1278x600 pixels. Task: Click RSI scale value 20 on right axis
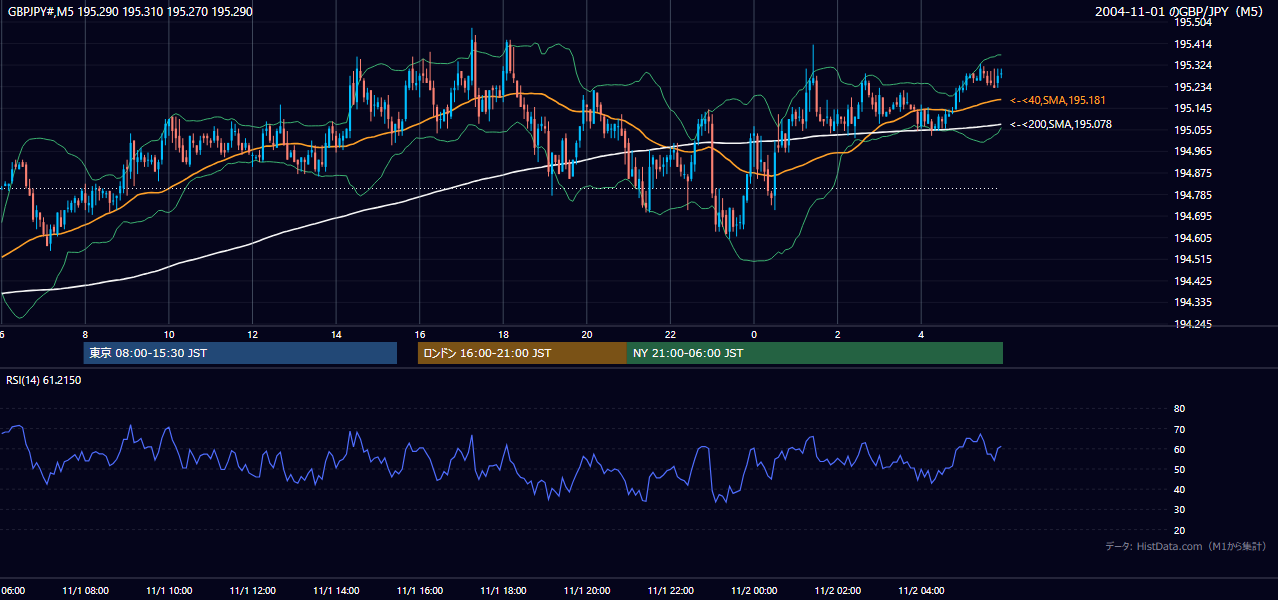pos(1179,530)
